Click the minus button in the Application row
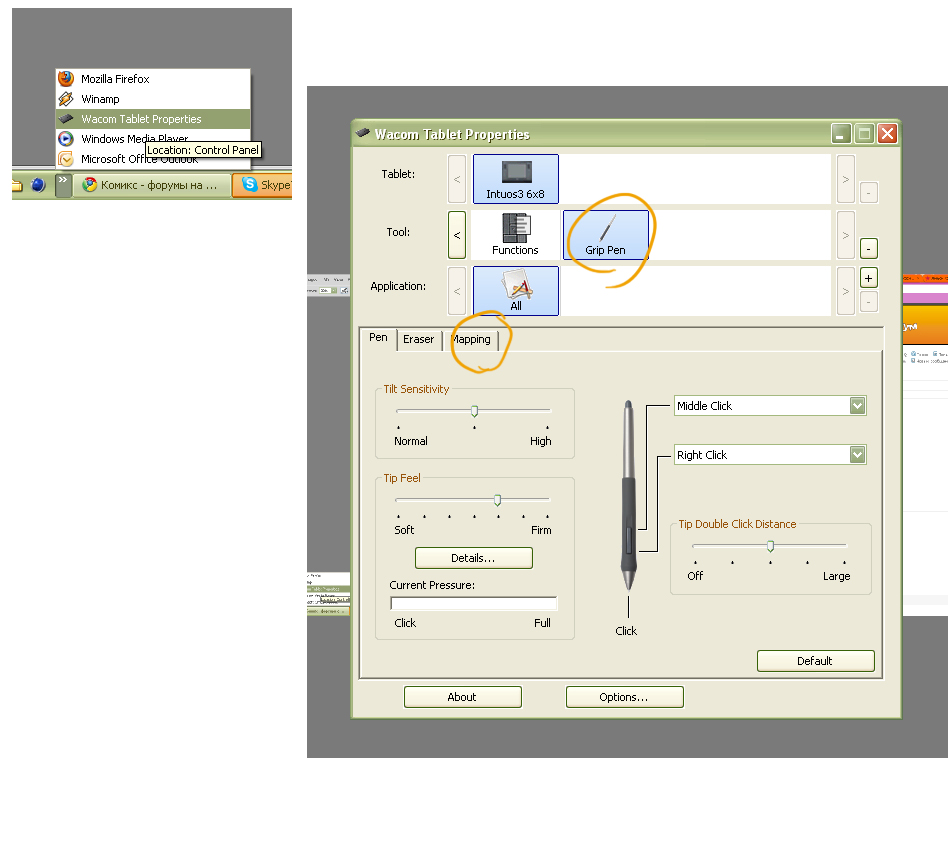This screenshot has width=948, height=855. [x=869, y=301]
